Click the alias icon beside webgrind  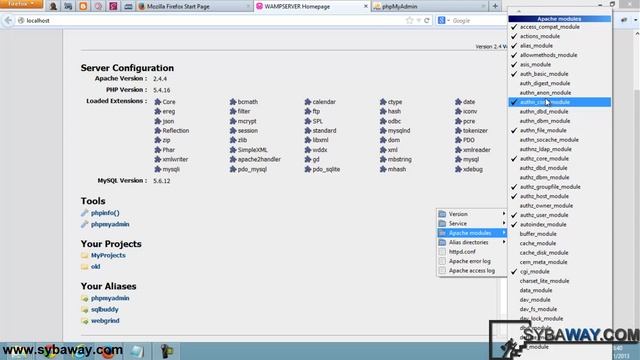tap(84, 321)
